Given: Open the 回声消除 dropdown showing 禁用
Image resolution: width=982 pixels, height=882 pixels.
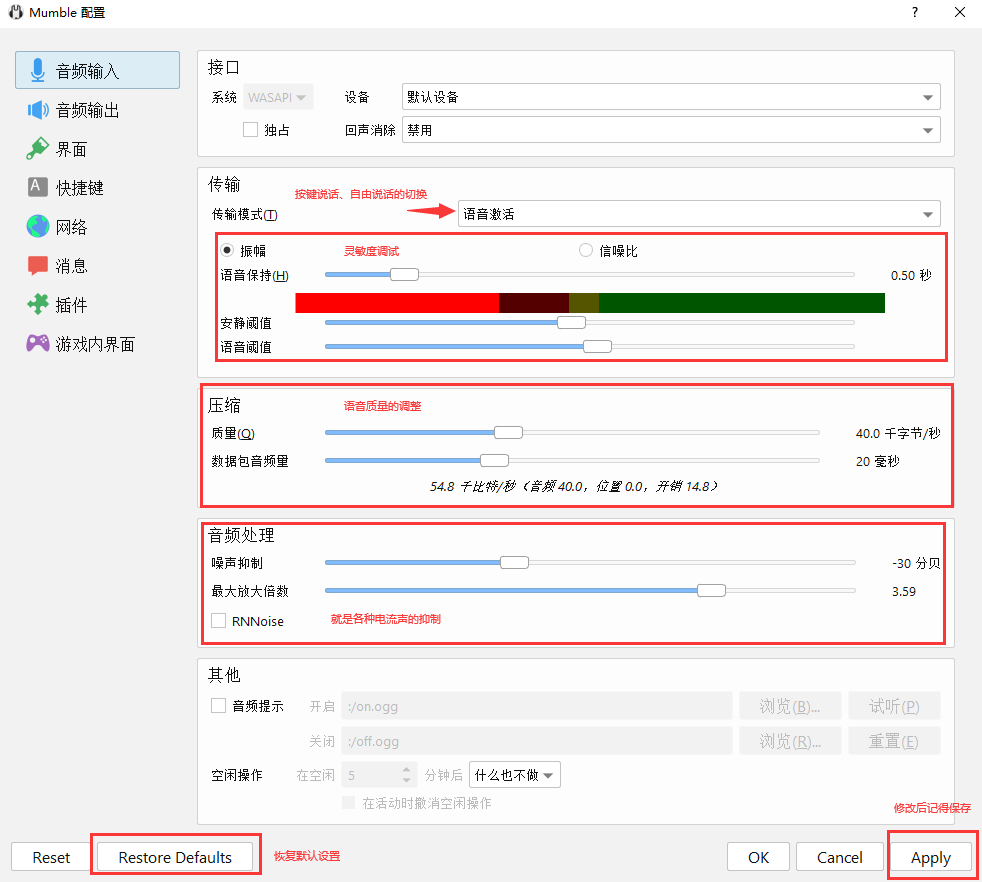Looking at the screenshot, I should click(671, 130).
